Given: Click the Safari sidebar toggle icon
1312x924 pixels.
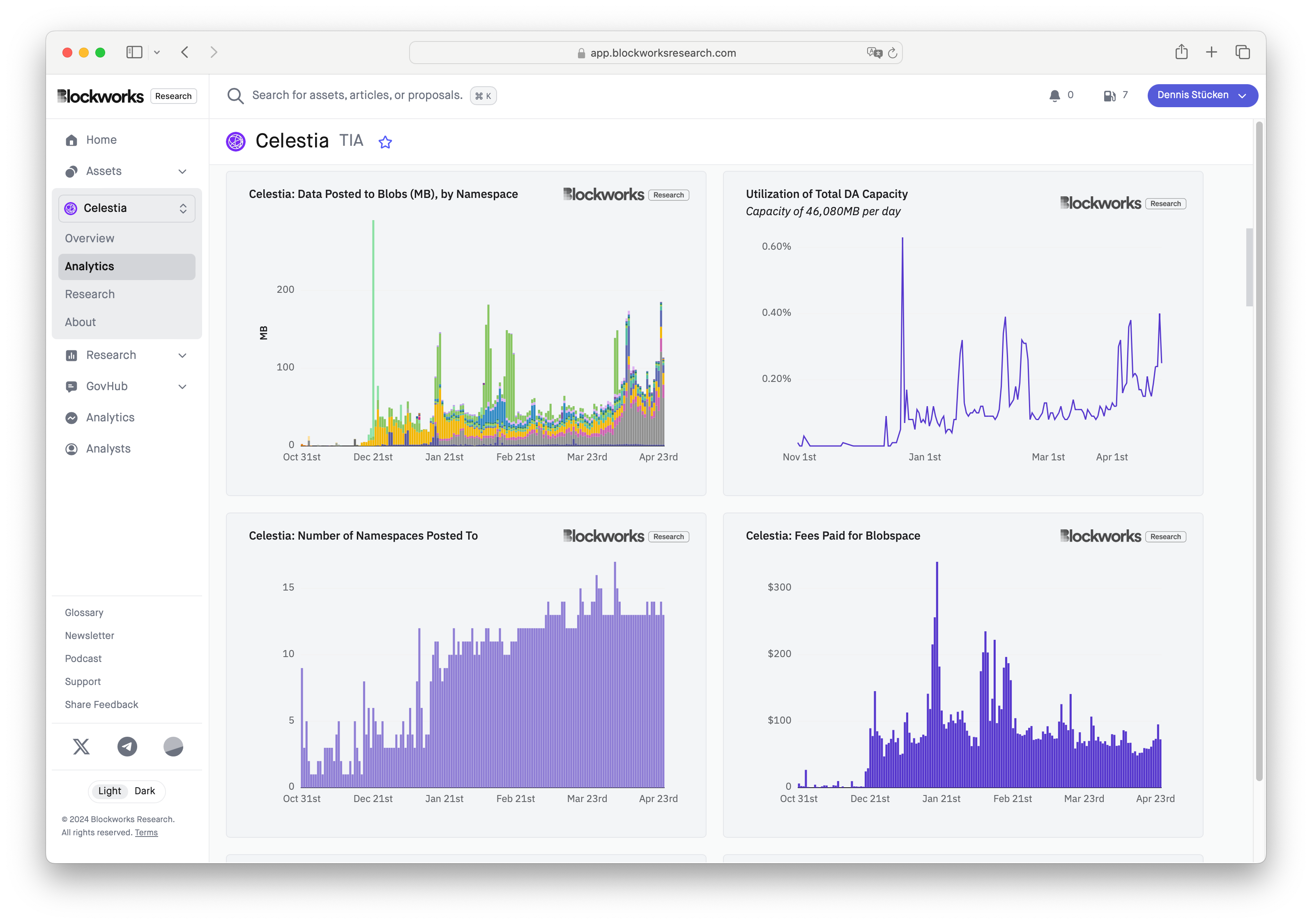Looking at the screenshot, I should [134, 53].
